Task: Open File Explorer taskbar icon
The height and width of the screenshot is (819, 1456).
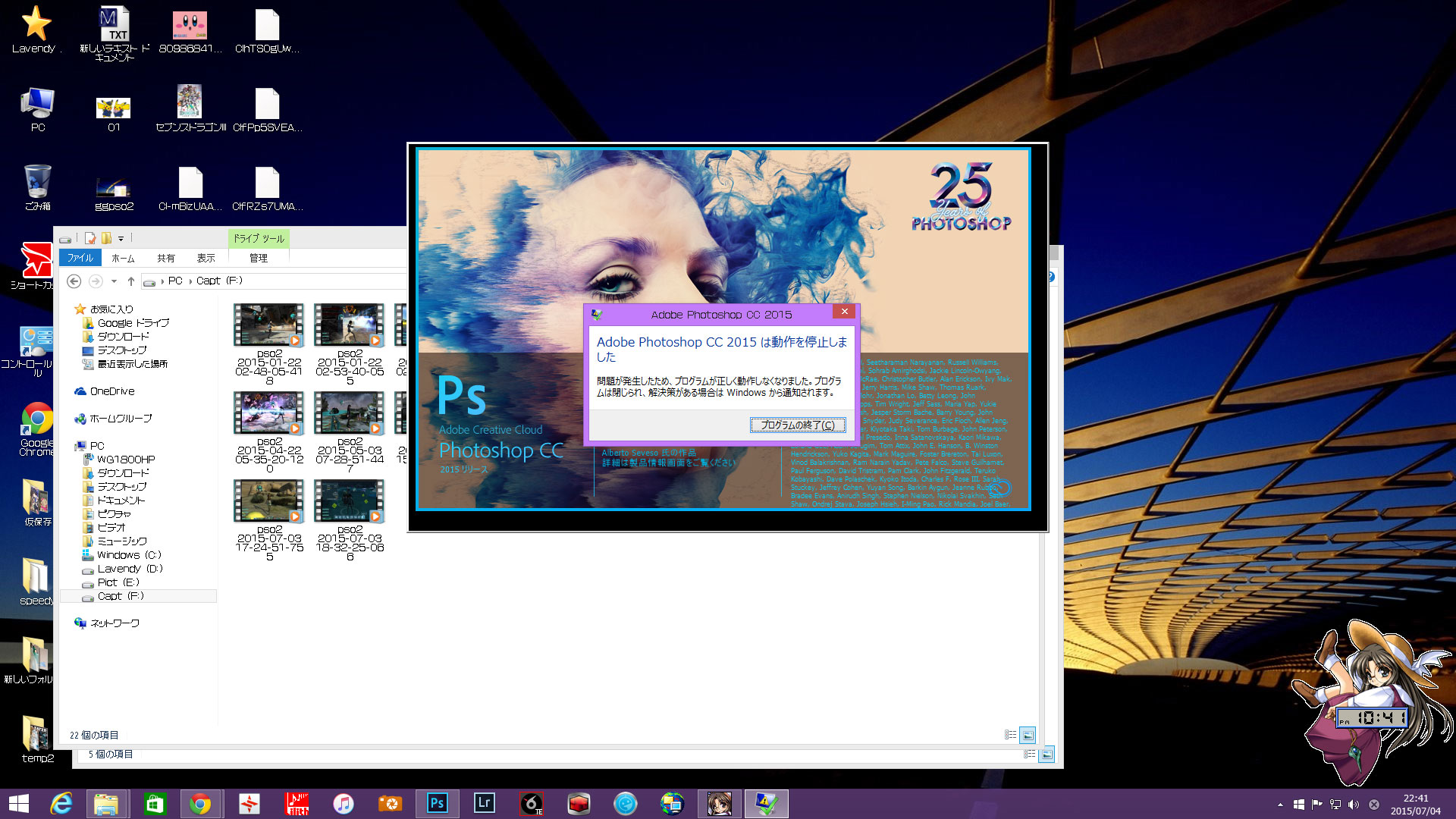Action: pos(107,803)
